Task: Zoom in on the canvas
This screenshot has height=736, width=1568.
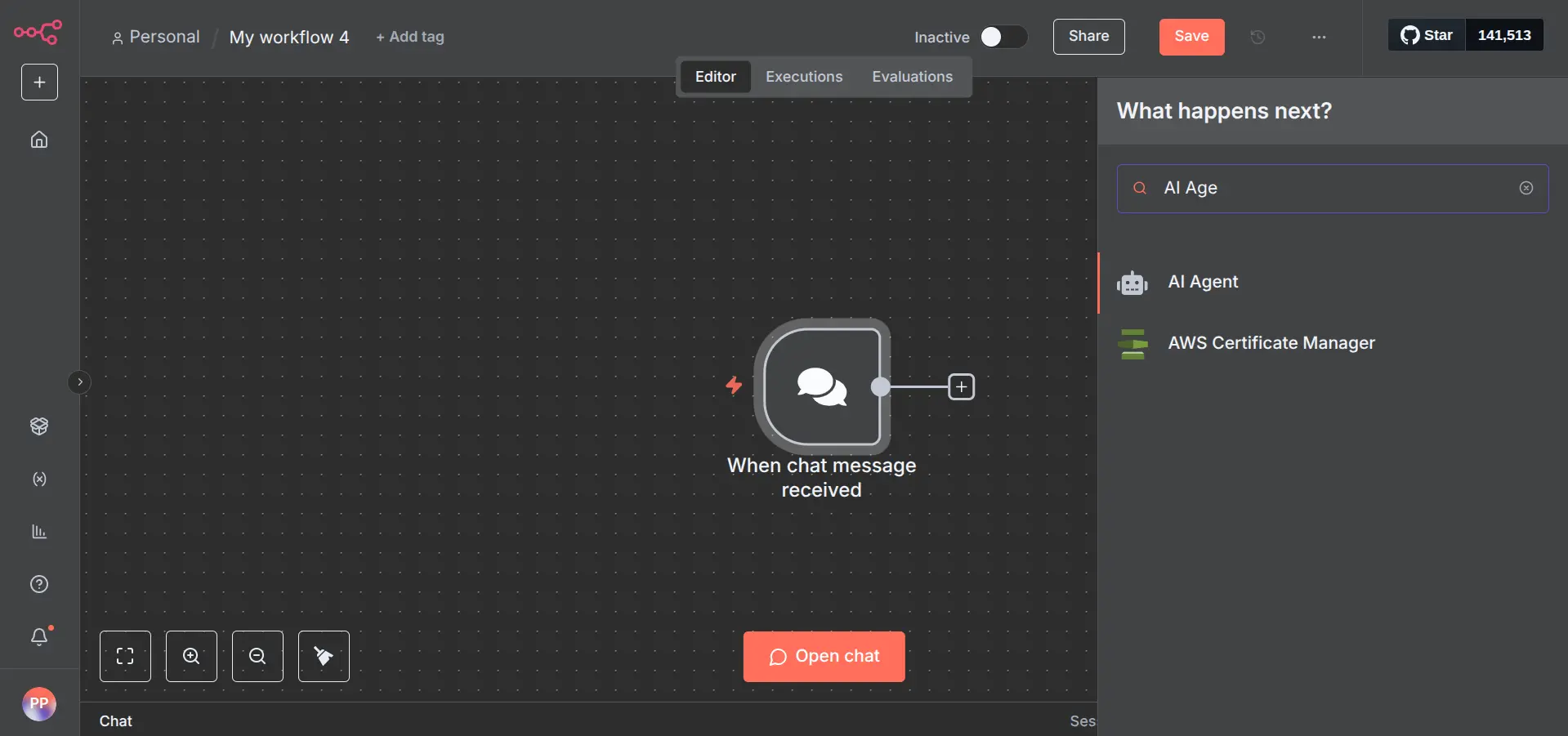Action: click(x=191, y=656)
